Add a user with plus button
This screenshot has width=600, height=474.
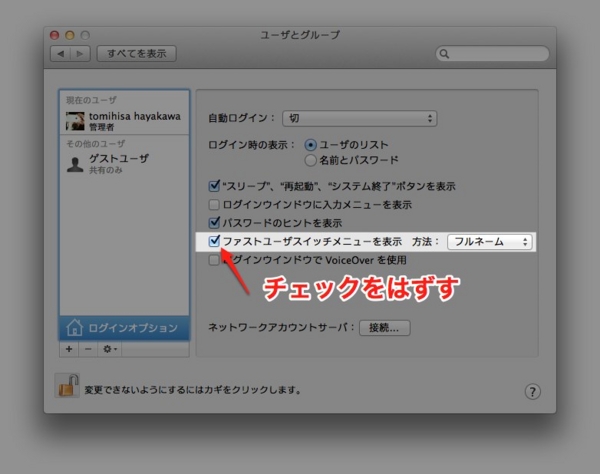click(69, 349)
